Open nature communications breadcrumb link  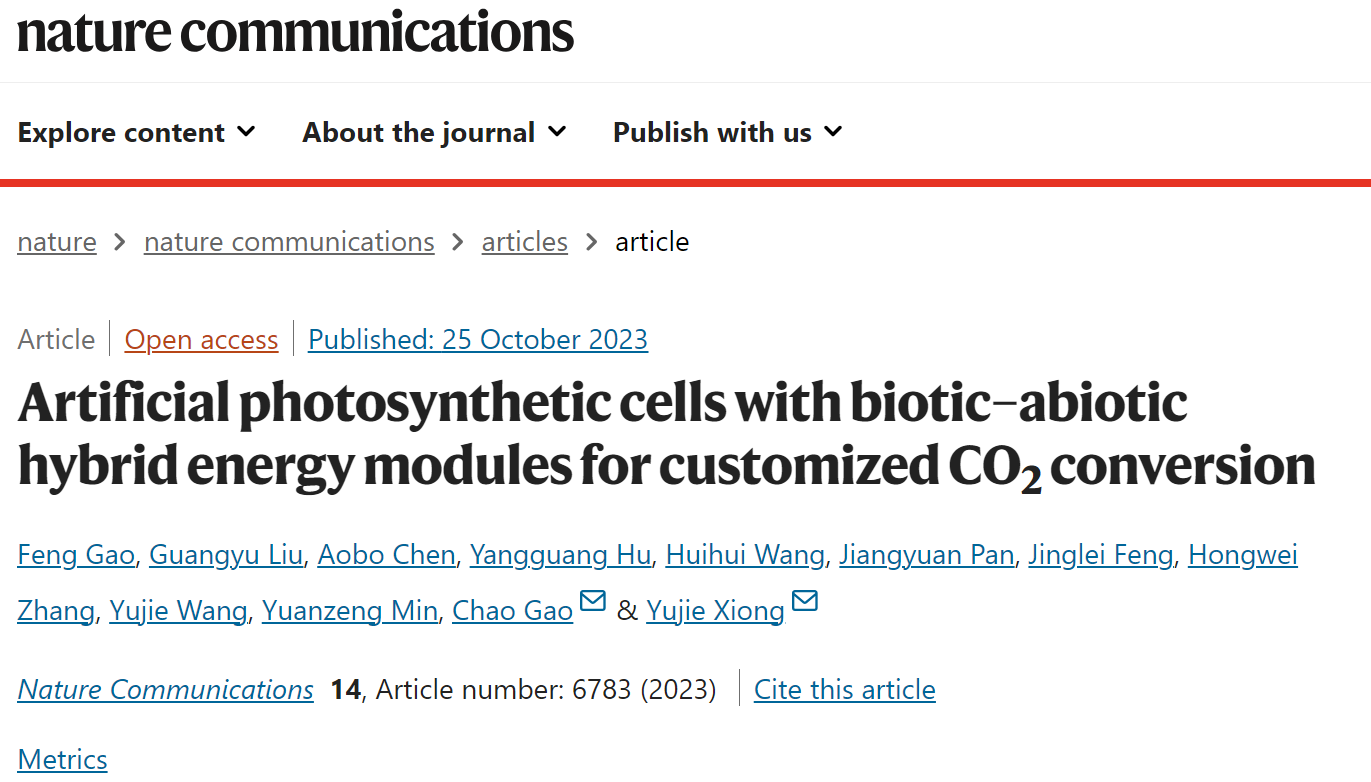(289, 242)
